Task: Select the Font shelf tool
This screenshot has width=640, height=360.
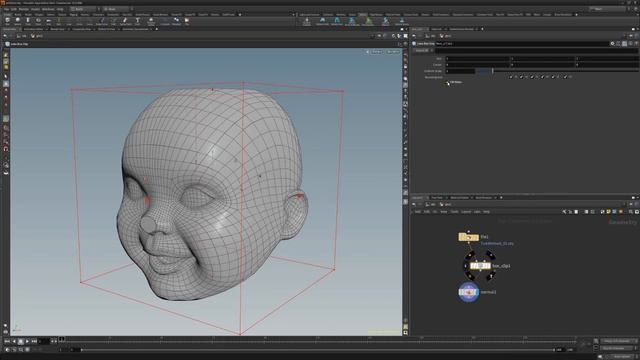Action: 138,21
